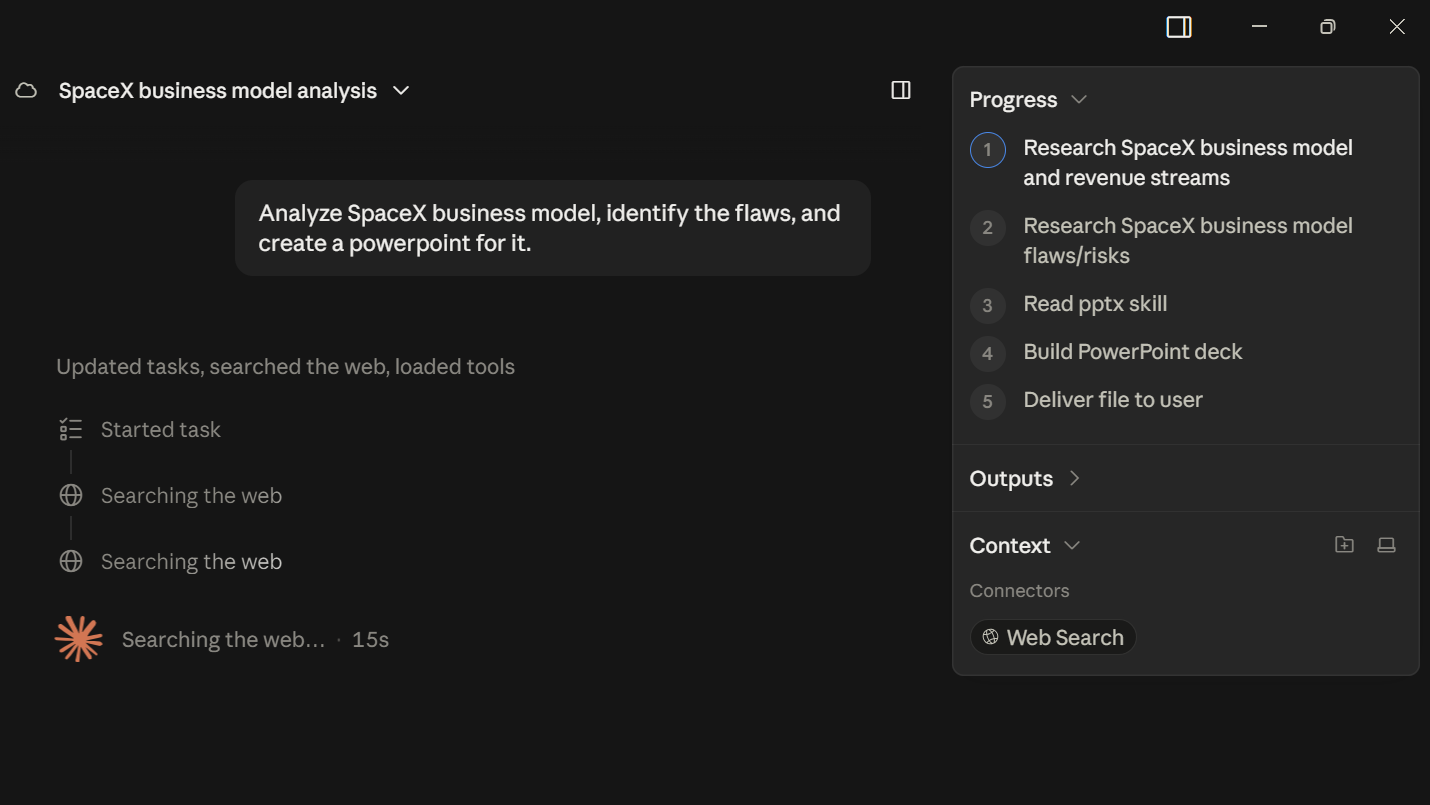Click the laptop icon in the Context header
The width and height of the screenshot is (1430, 805).
[1386, 545]
